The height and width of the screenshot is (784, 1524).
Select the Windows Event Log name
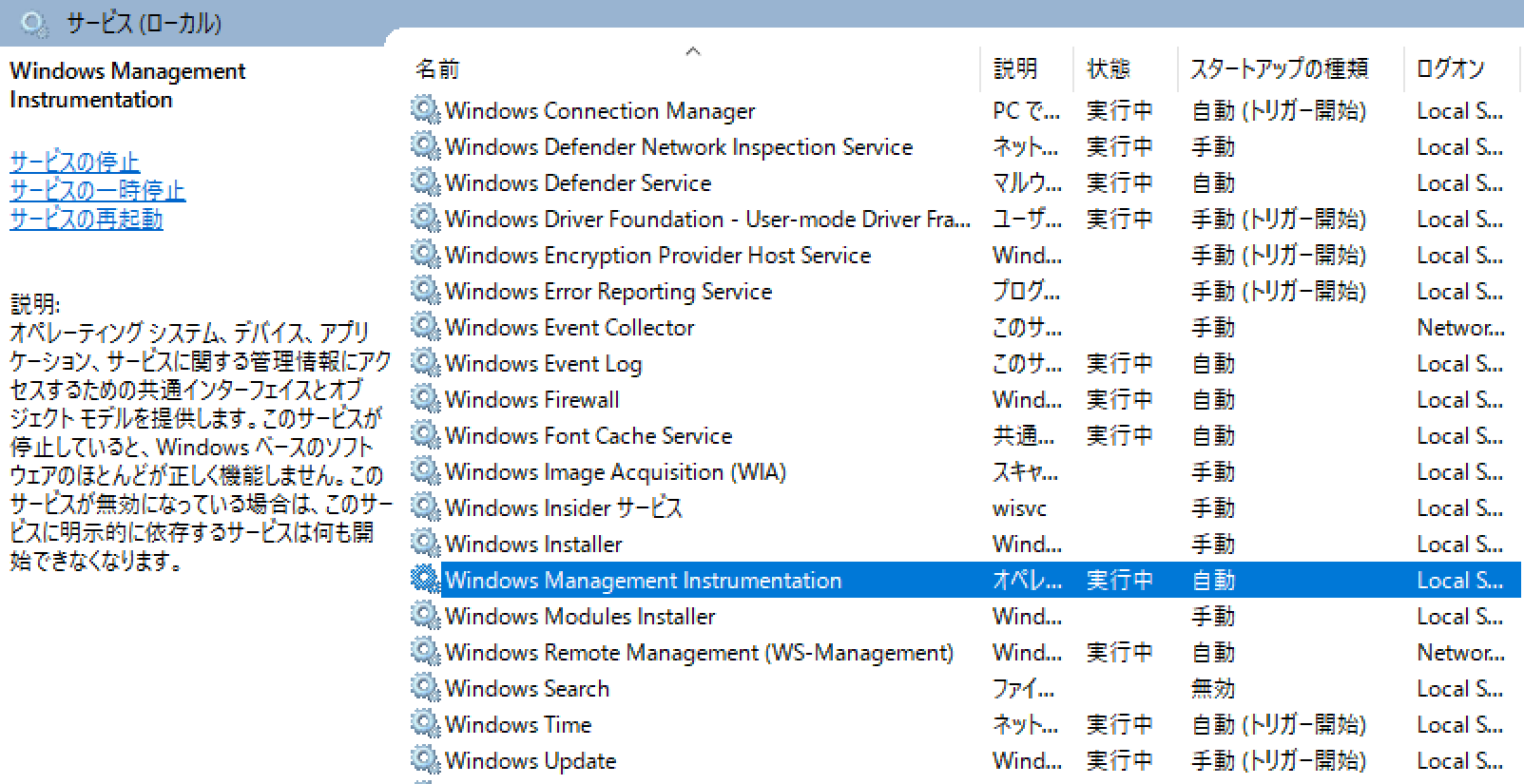click(x=544, y=364)
